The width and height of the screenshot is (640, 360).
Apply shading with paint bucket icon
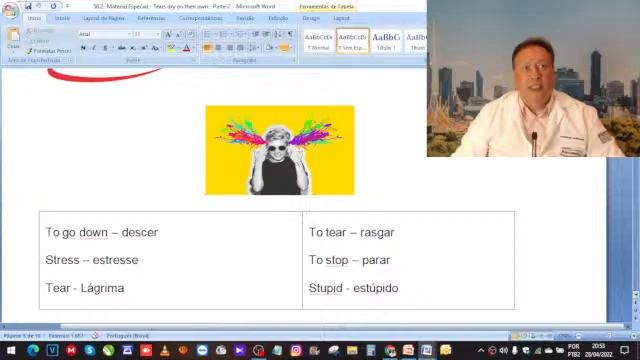coord(269,48)
